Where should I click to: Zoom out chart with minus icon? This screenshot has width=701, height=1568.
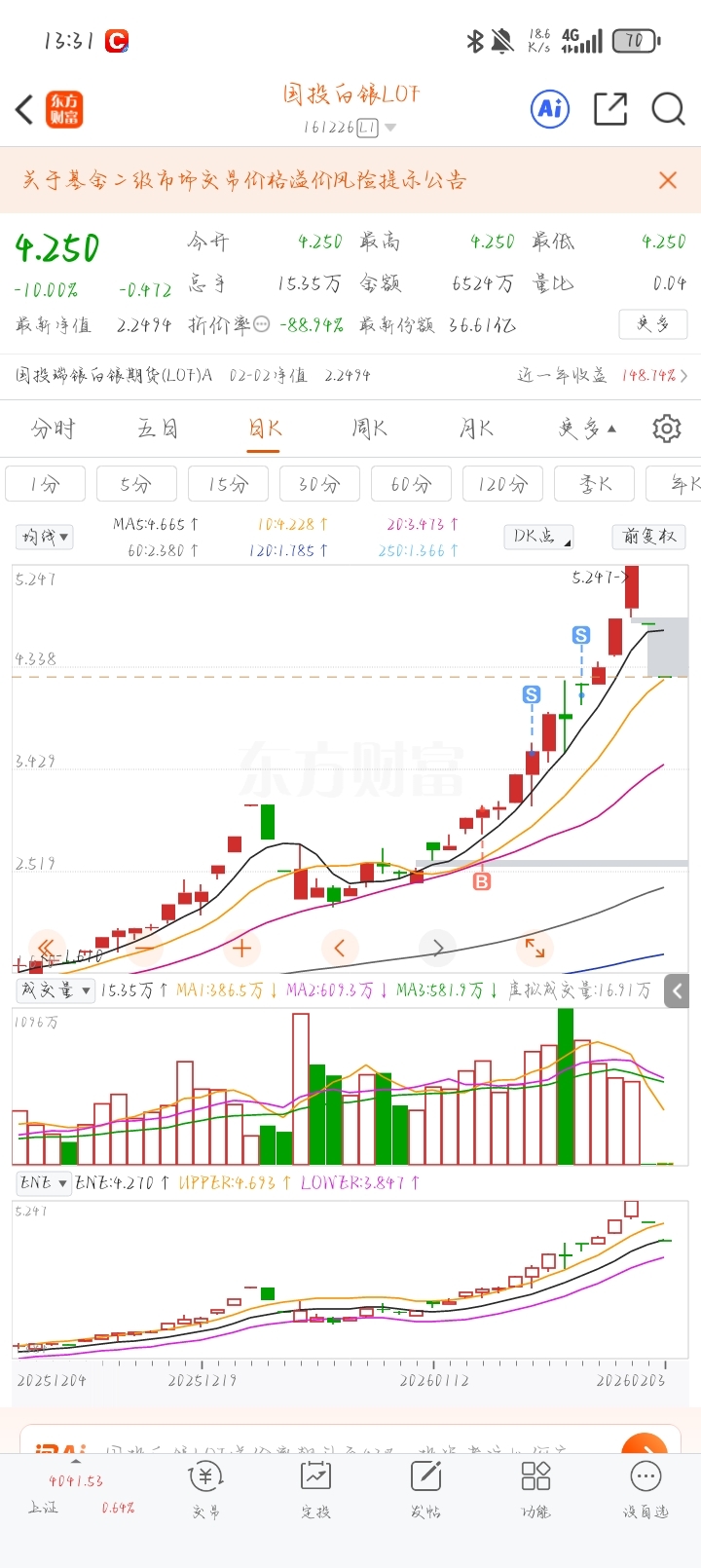coord(144,948)
